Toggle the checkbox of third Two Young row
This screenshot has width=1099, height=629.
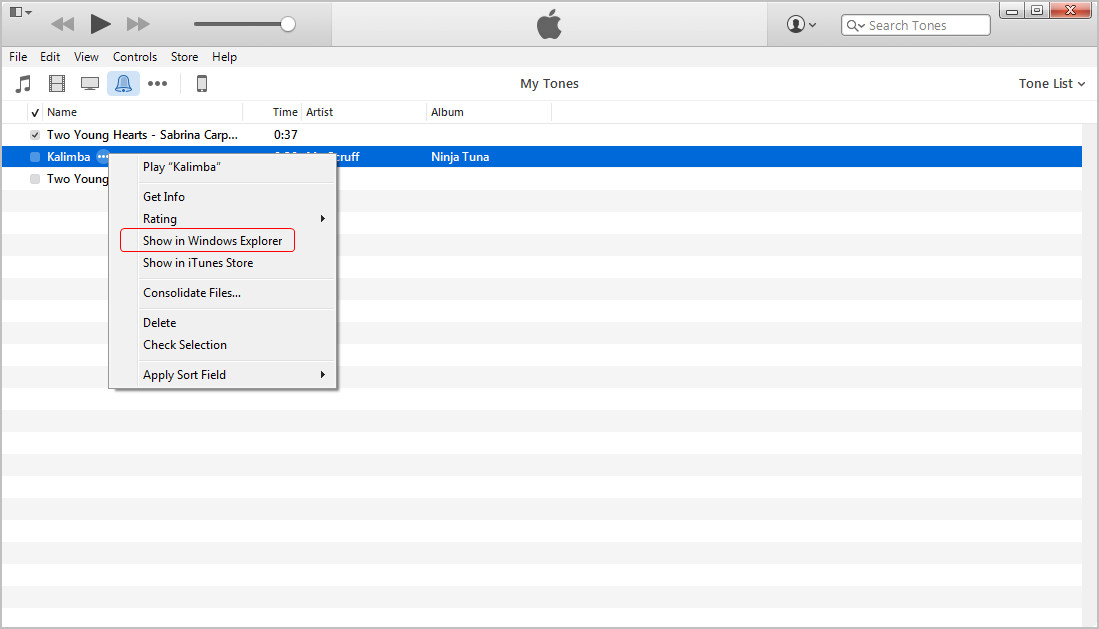35,179
